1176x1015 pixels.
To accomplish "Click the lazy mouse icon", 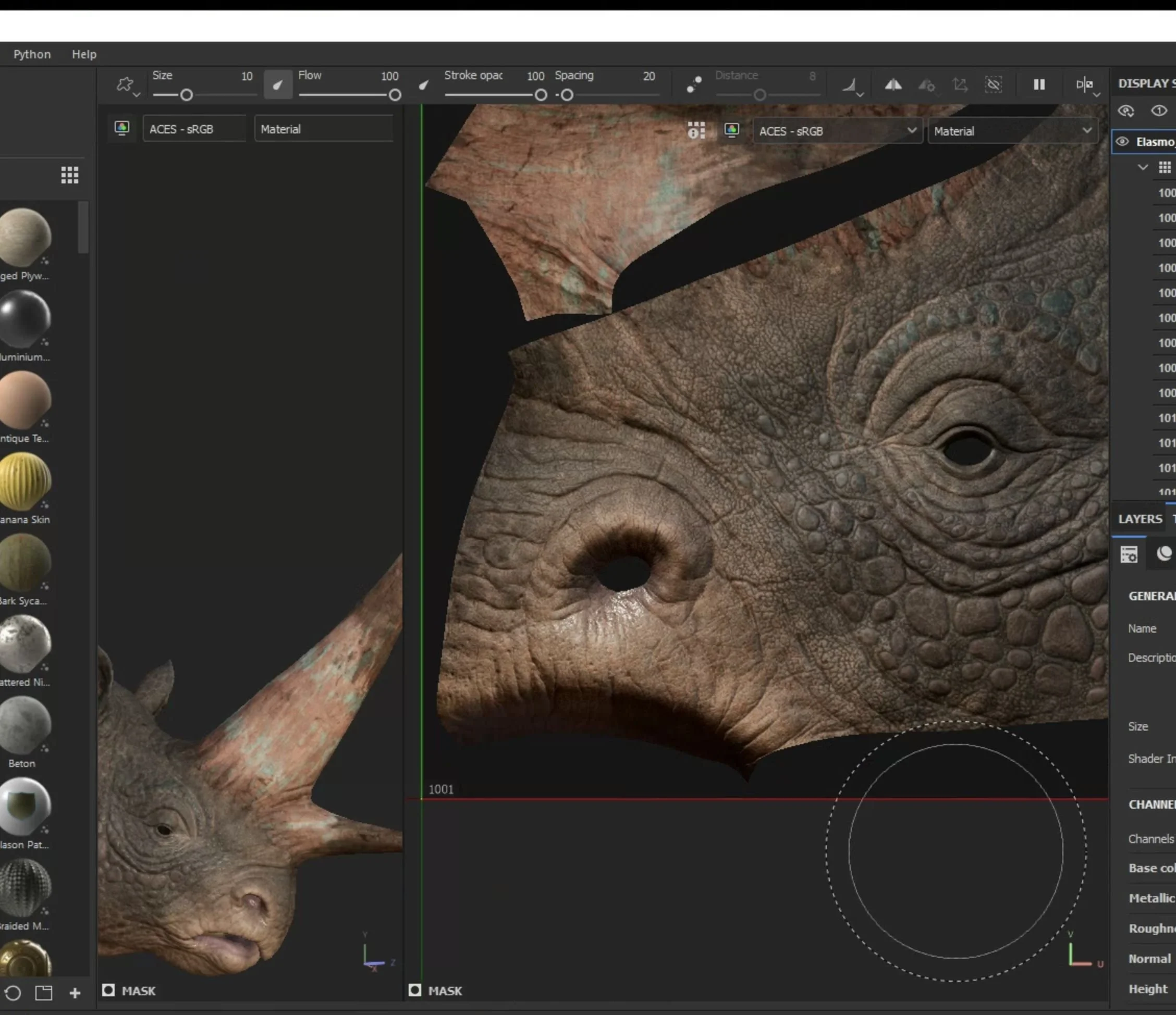I will 694,84.
